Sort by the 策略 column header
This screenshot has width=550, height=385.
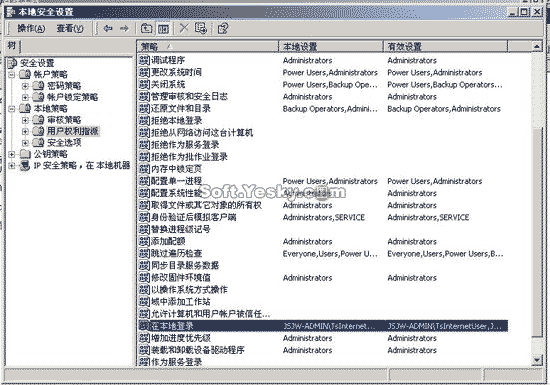pyautogui.click(x=208, y=47)
